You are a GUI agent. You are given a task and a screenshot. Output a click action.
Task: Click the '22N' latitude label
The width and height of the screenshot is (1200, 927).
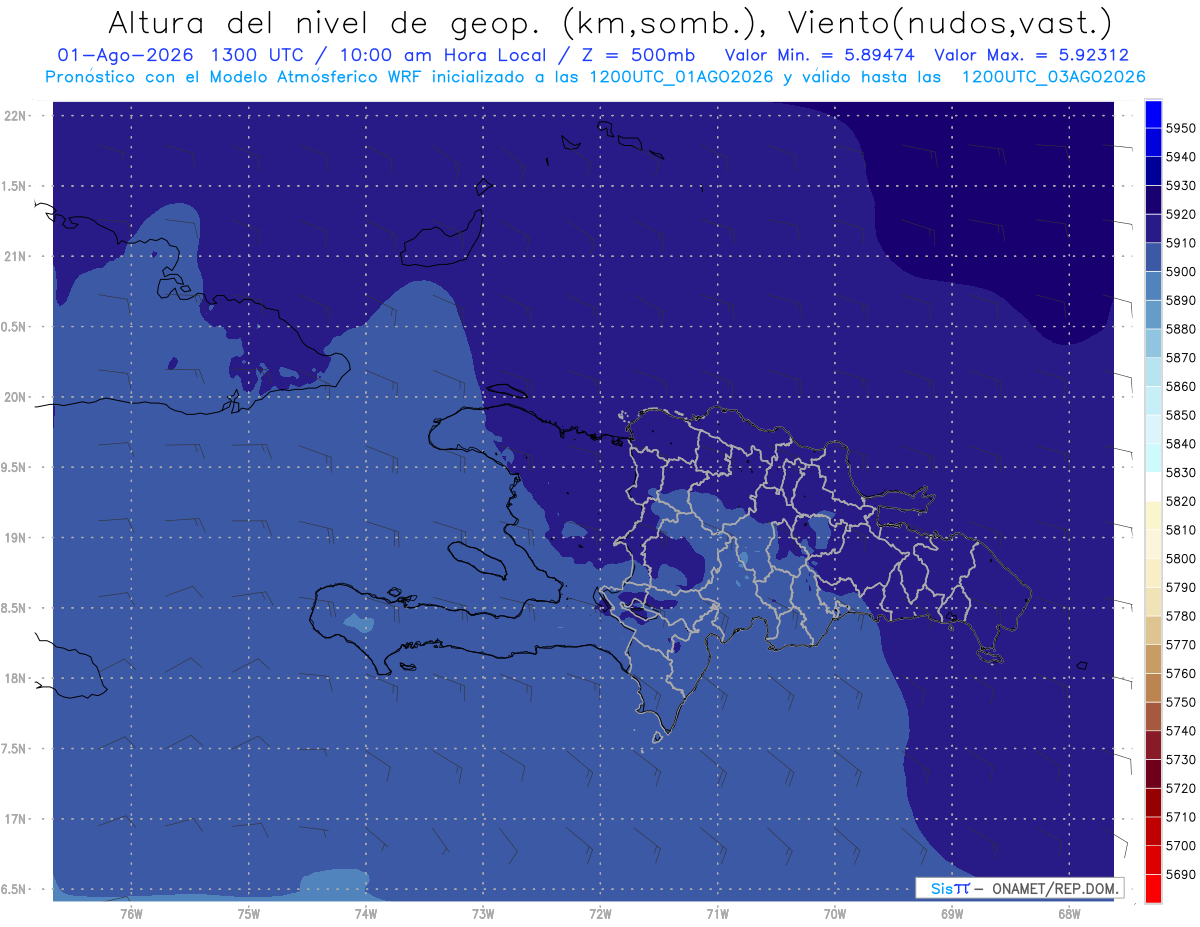coord(16,115)
